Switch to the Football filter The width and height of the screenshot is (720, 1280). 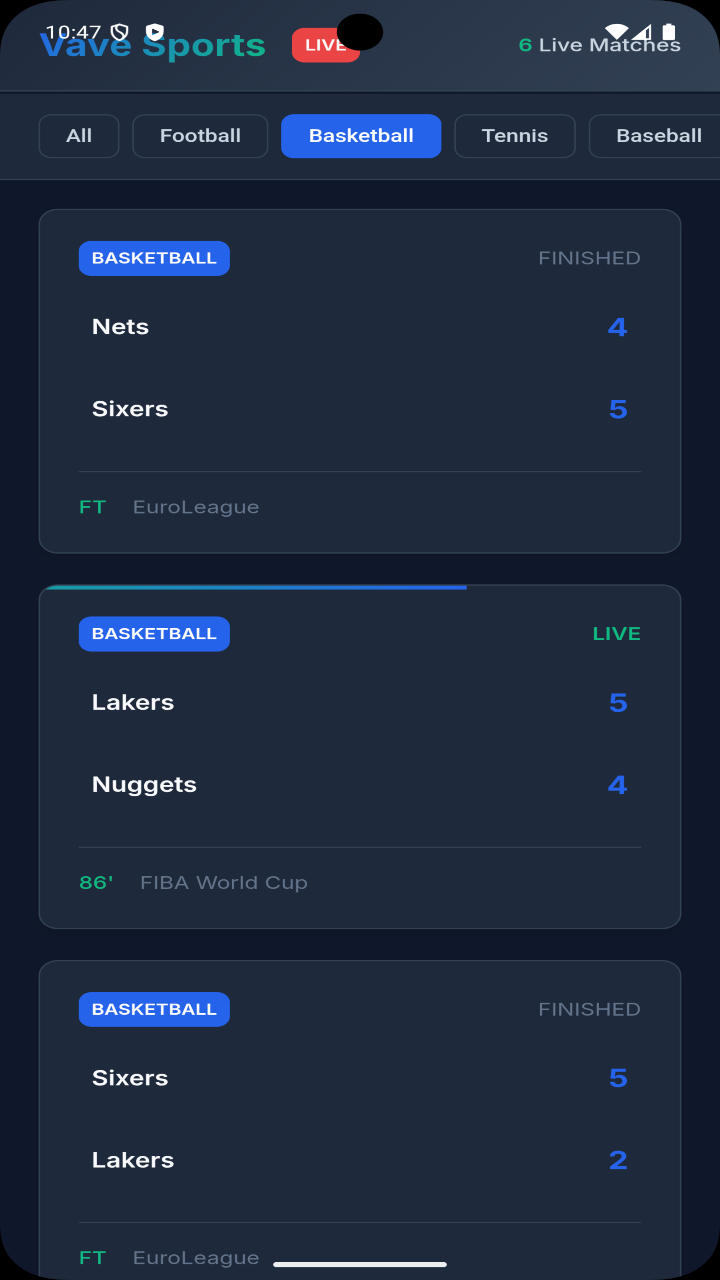200,136
